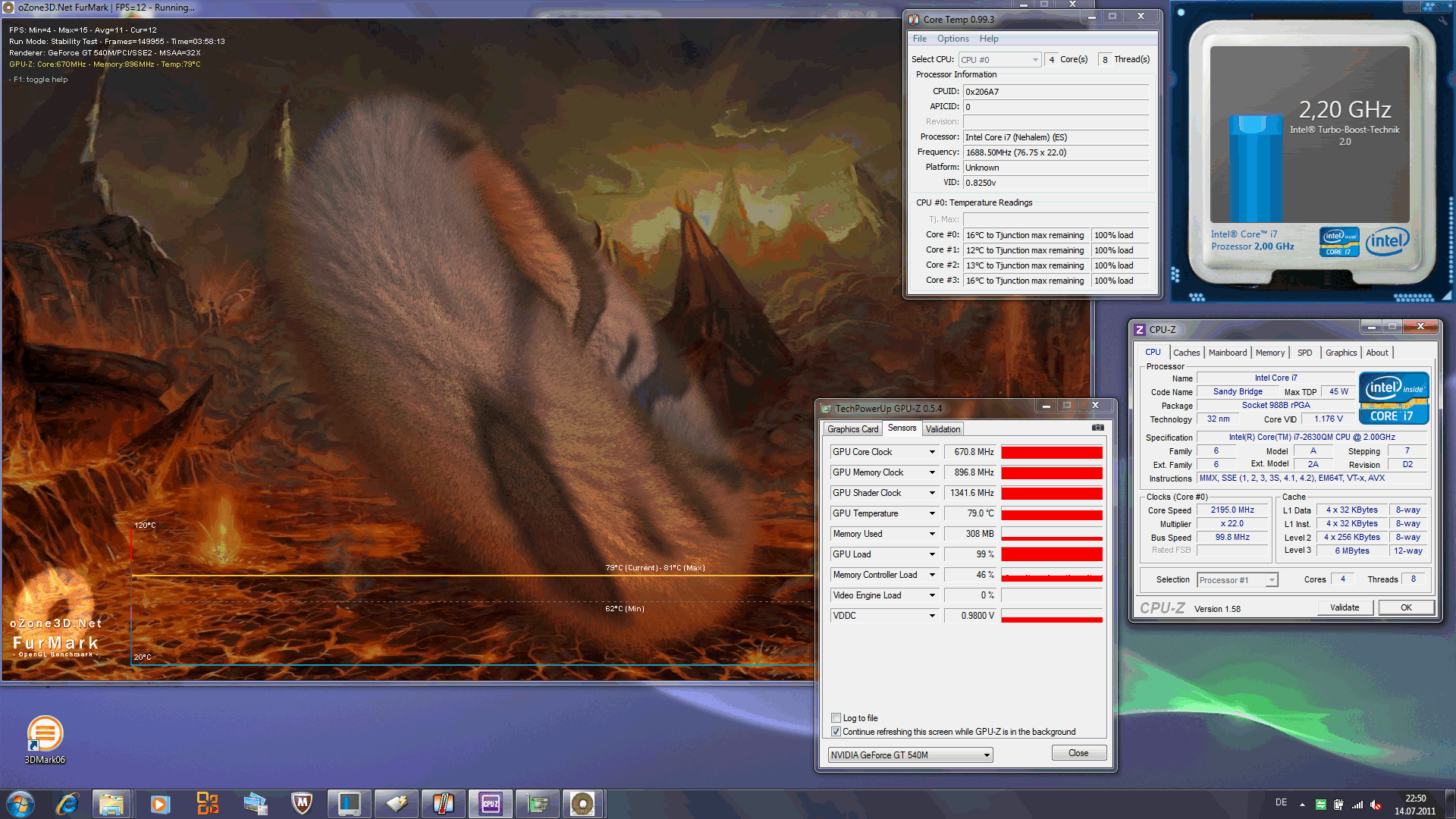1456x819 pixels.
Task: Switch to the Turbo Boost monitor taskbar item
Action: (x=349, y=804)
